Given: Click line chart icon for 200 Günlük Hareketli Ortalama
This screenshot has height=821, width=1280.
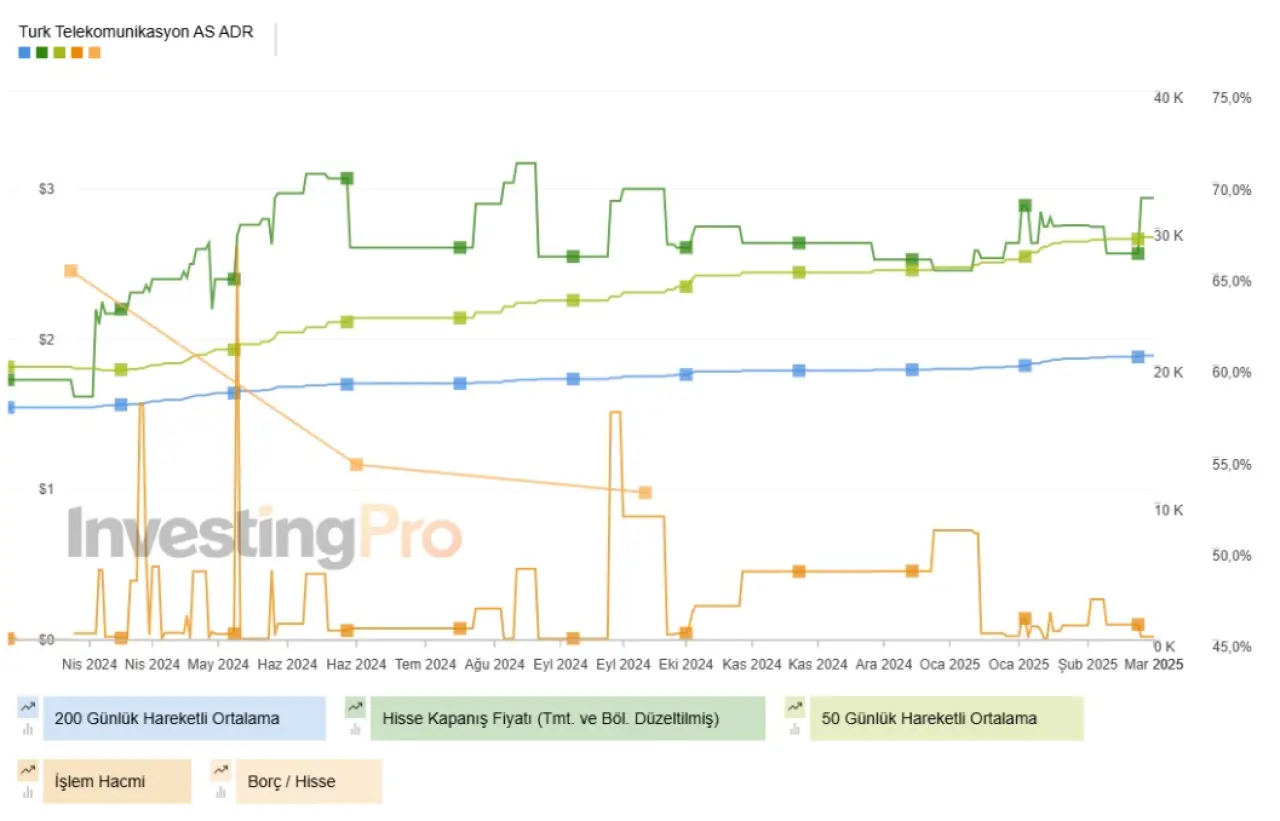Looking at the screenshot, I should (26, 707).
